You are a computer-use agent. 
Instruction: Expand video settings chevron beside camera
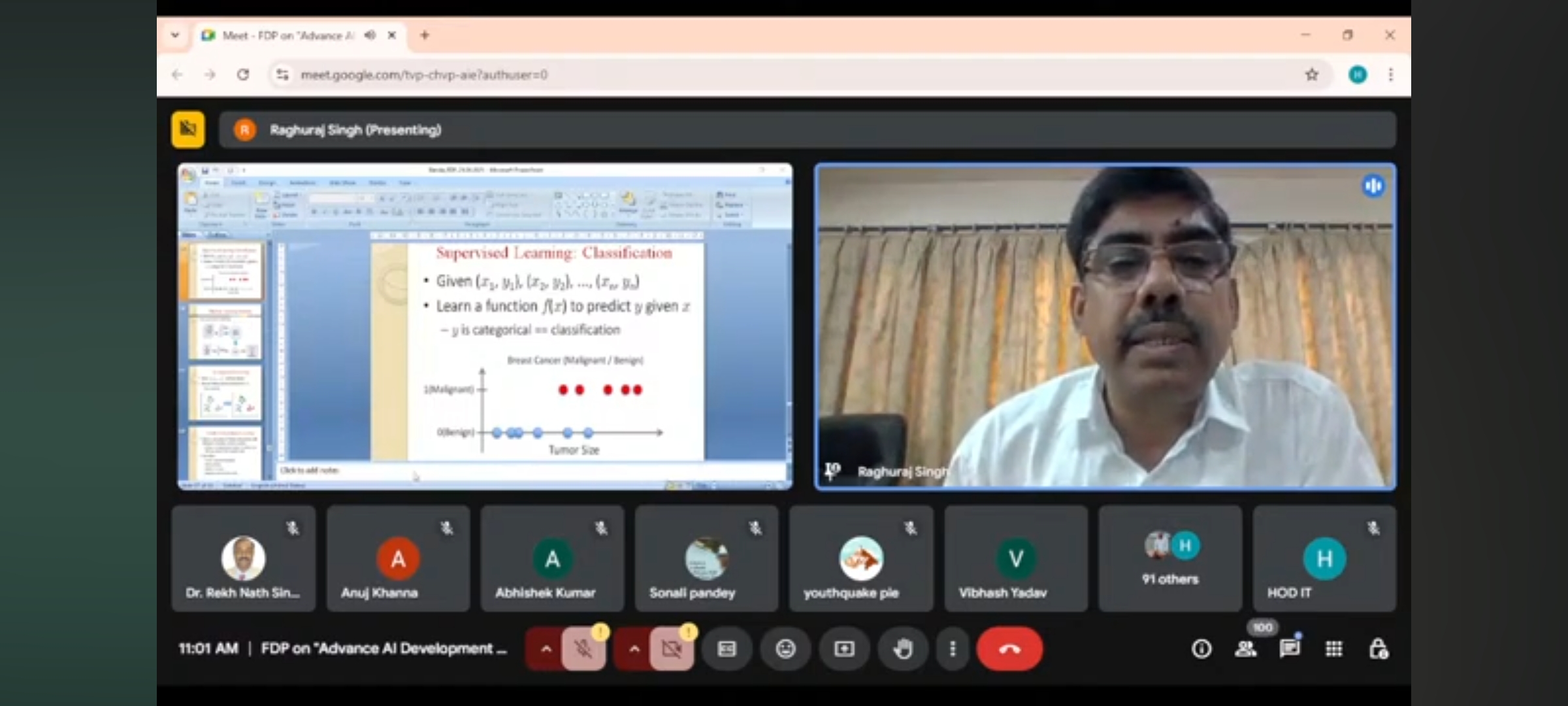(634, 648)
